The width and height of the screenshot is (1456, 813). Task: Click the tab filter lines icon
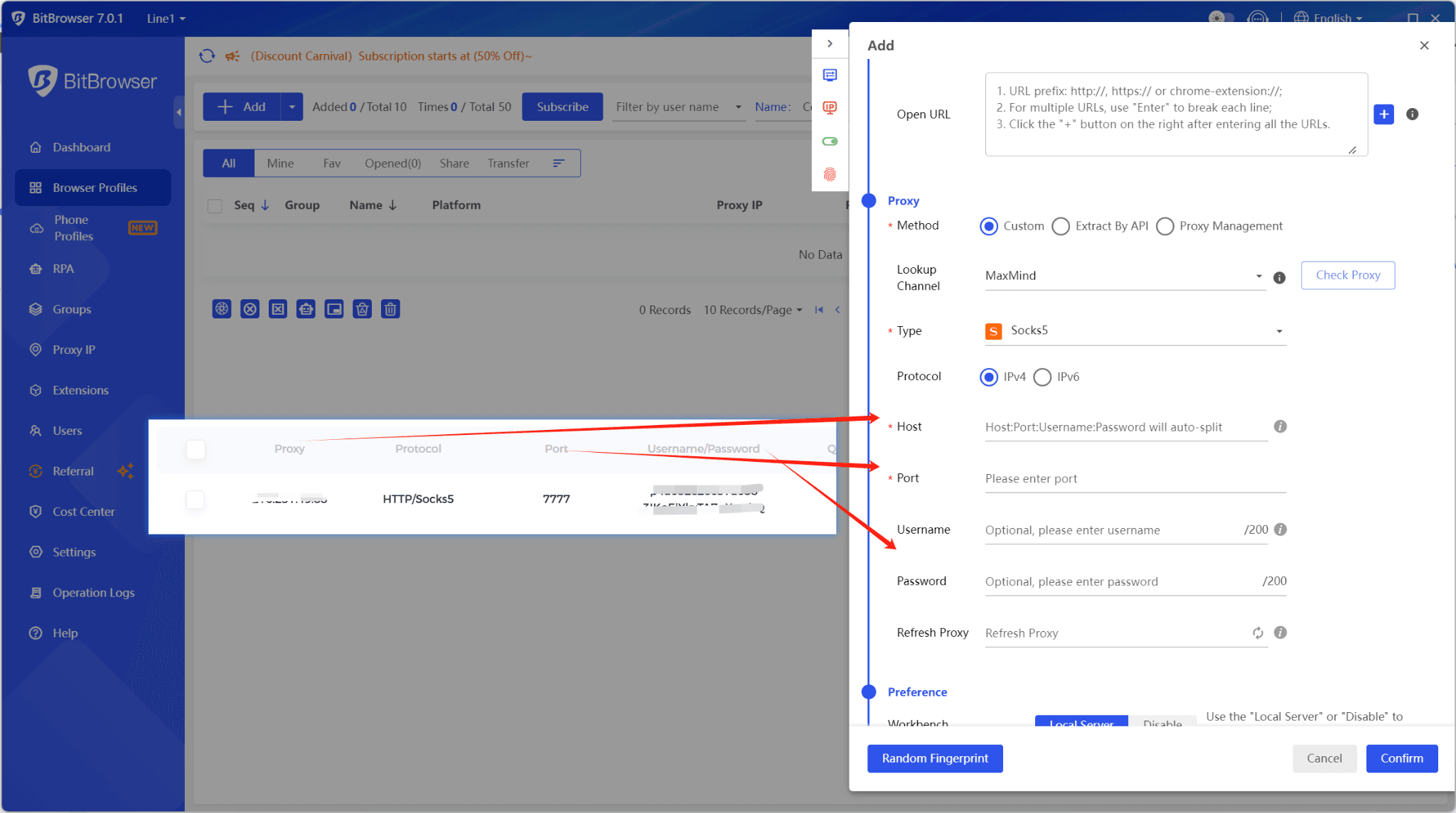[x=559, y=163]
